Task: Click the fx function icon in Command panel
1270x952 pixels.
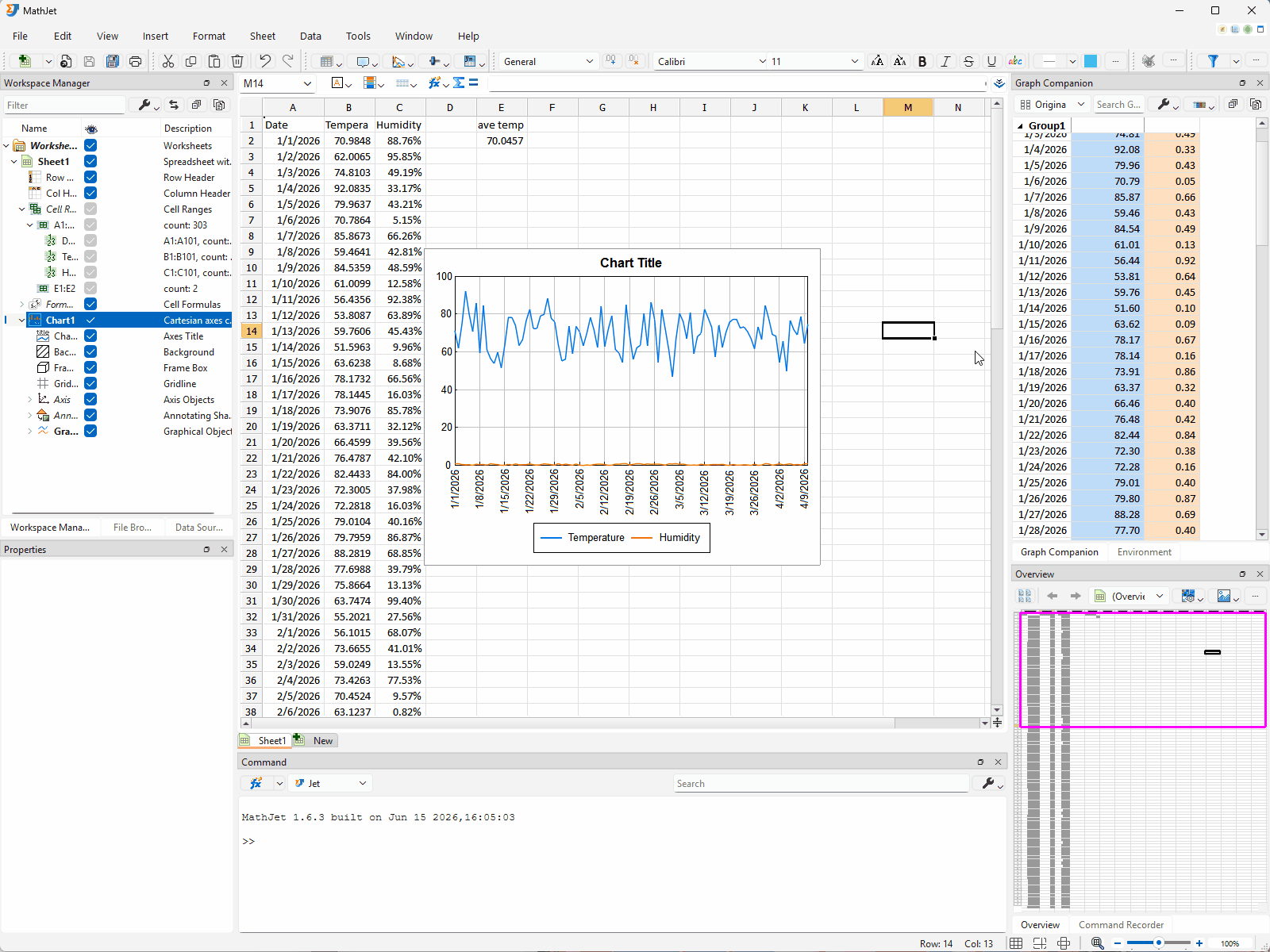Action: [x=256, y=783]
